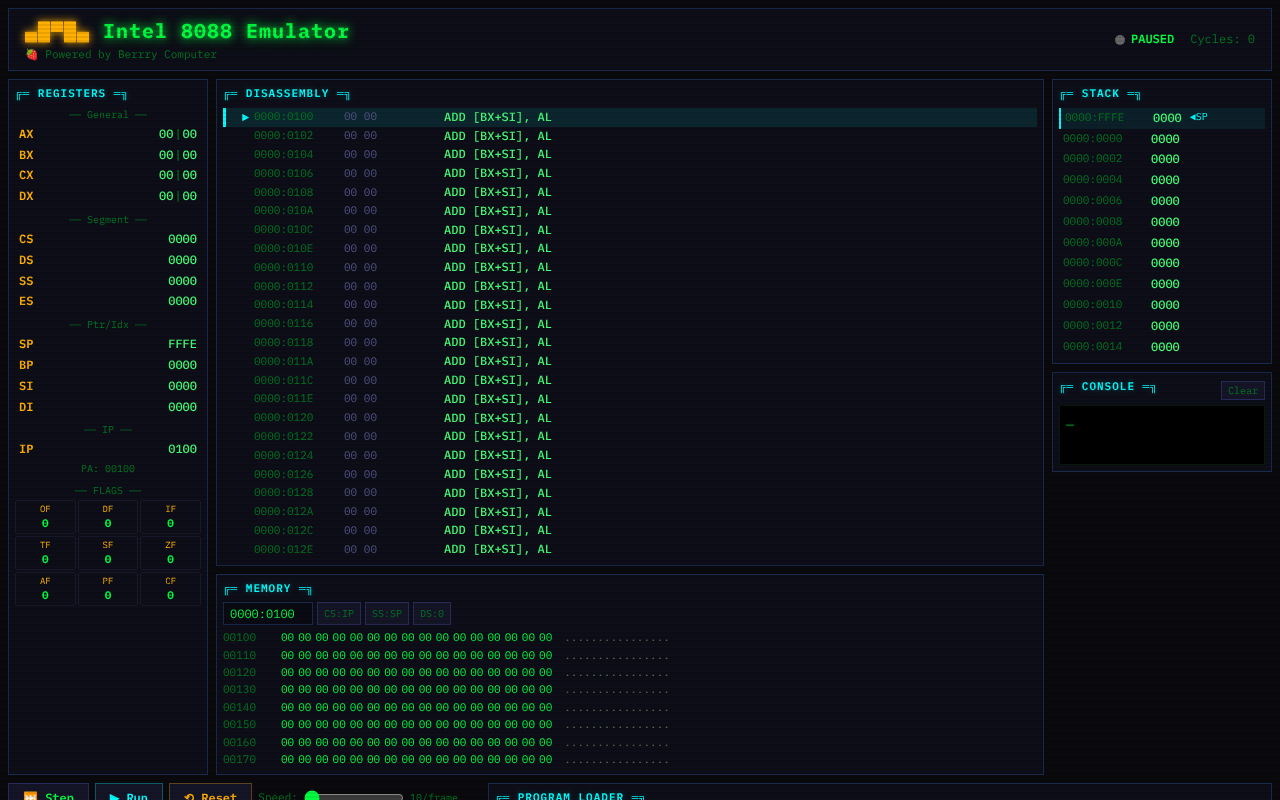The height and width of the screenshot is (800, 1280).
Task: Click the CS segment register value
Action: [x=182, y=239]
